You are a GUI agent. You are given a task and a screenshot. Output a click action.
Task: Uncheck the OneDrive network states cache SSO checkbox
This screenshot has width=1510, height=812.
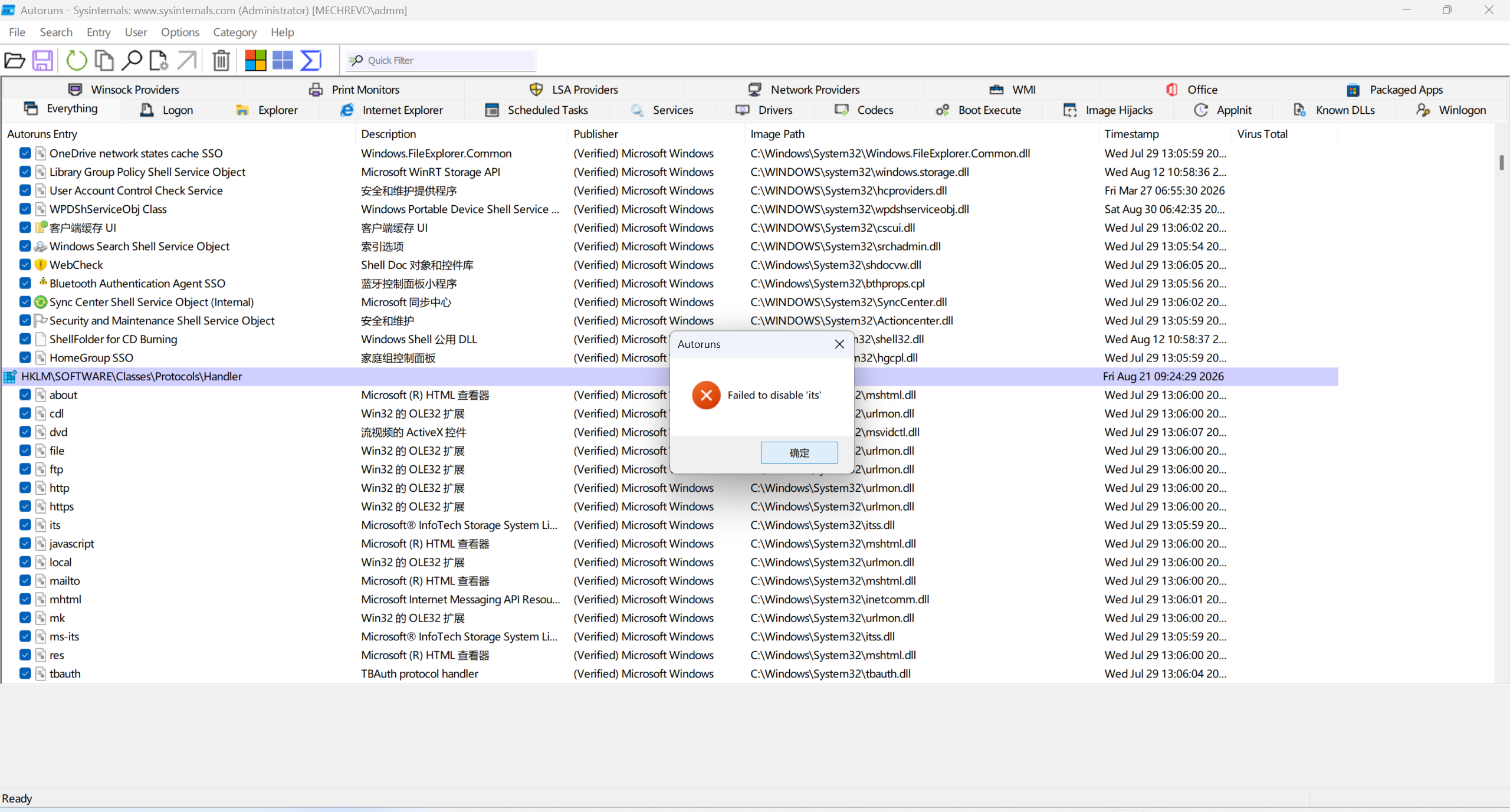coord(25,153)
